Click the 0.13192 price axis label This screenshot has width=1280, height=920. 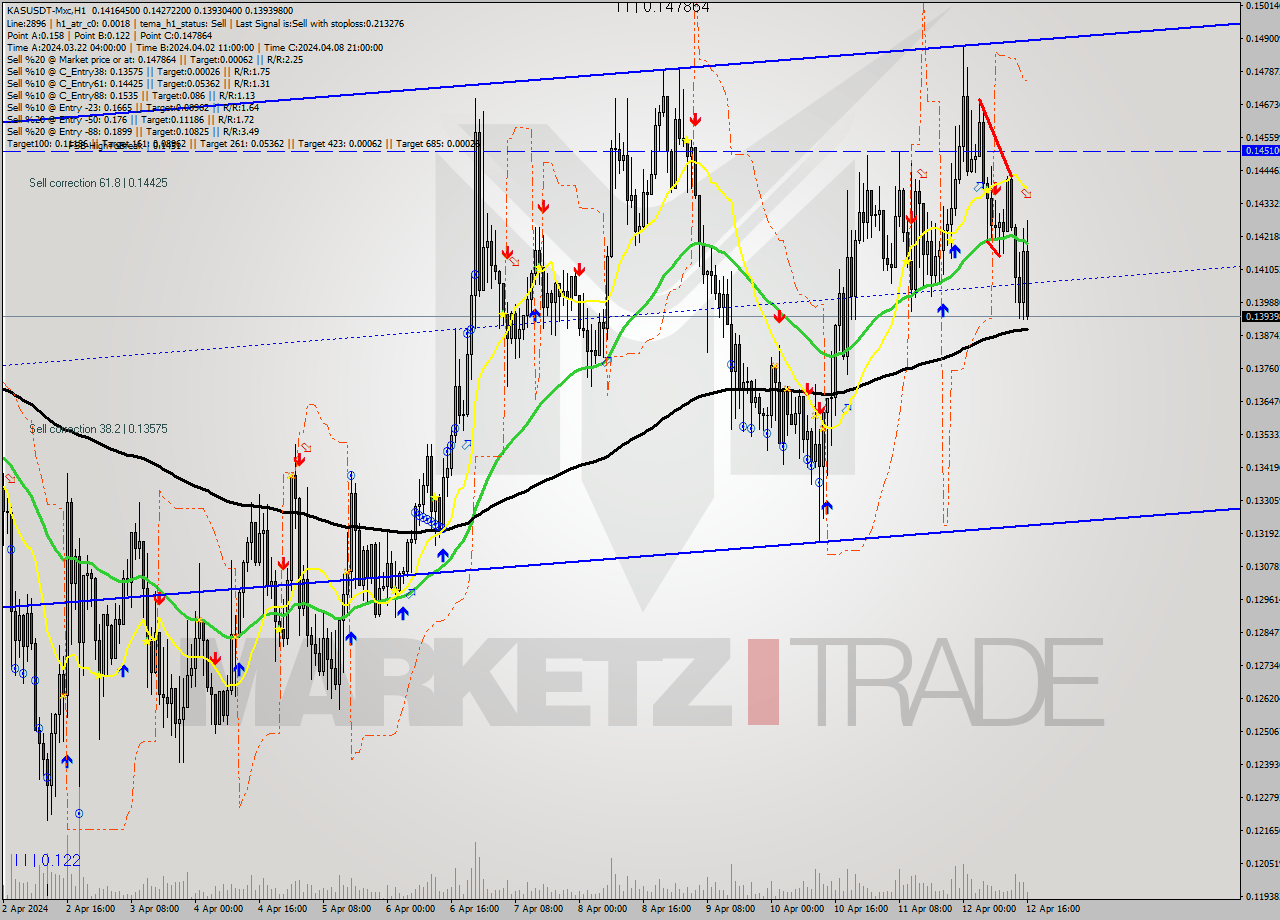pos(1262,533)
